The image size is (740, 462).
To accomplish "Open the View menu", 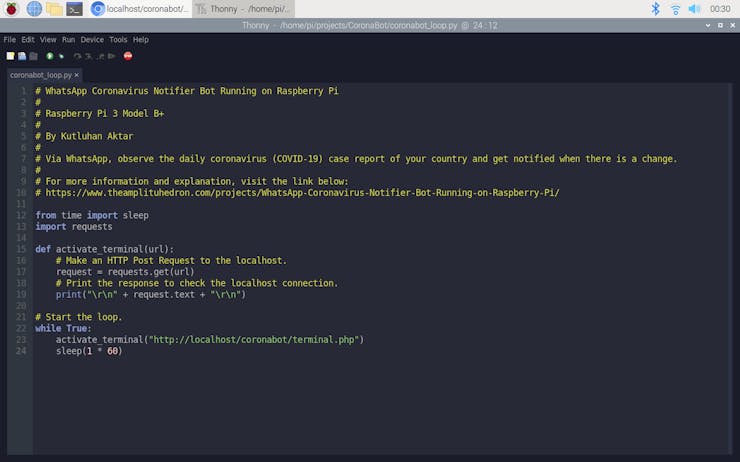I will pyautogui.click(x=48, y=40).
